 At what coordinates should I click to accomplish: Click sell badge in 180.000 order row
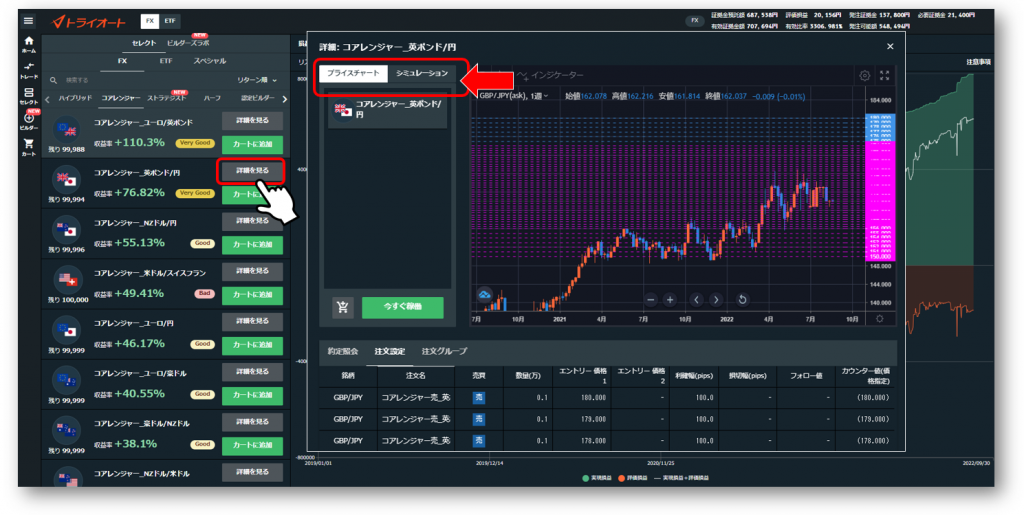pyautogui.click(x=479, y=398)
